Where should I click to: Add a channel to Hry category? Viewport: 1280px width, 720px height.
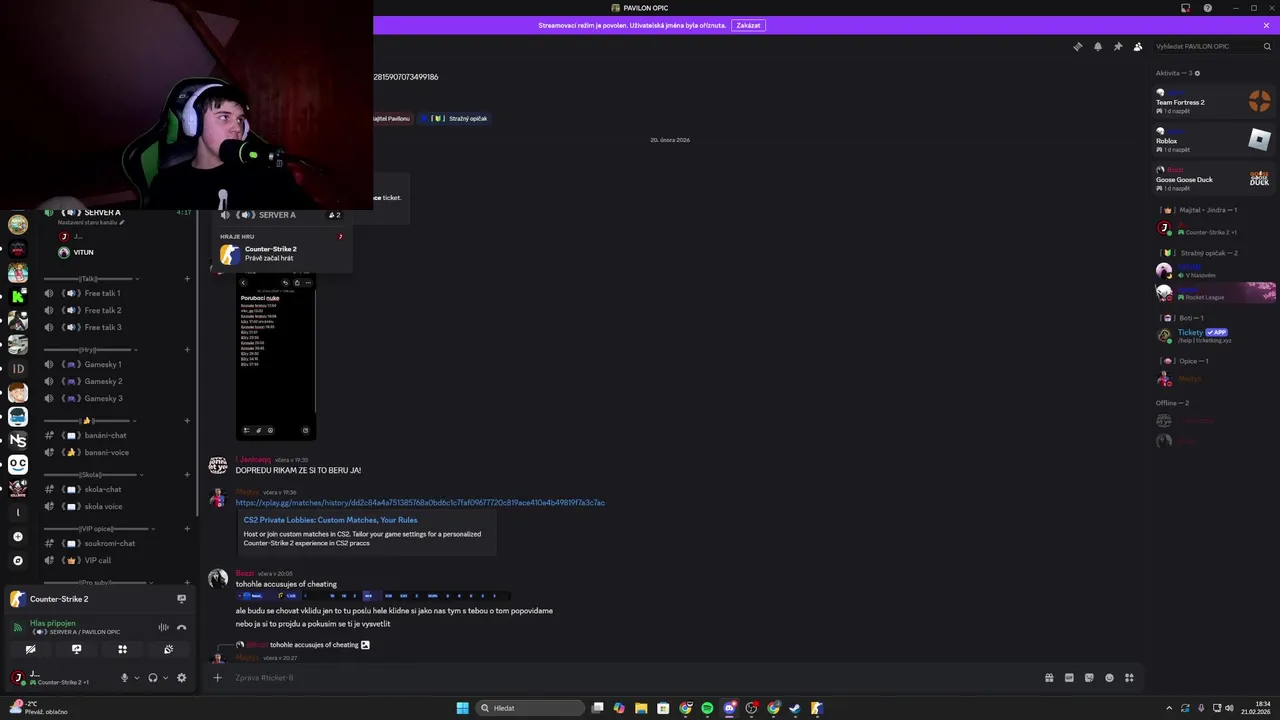187,349
